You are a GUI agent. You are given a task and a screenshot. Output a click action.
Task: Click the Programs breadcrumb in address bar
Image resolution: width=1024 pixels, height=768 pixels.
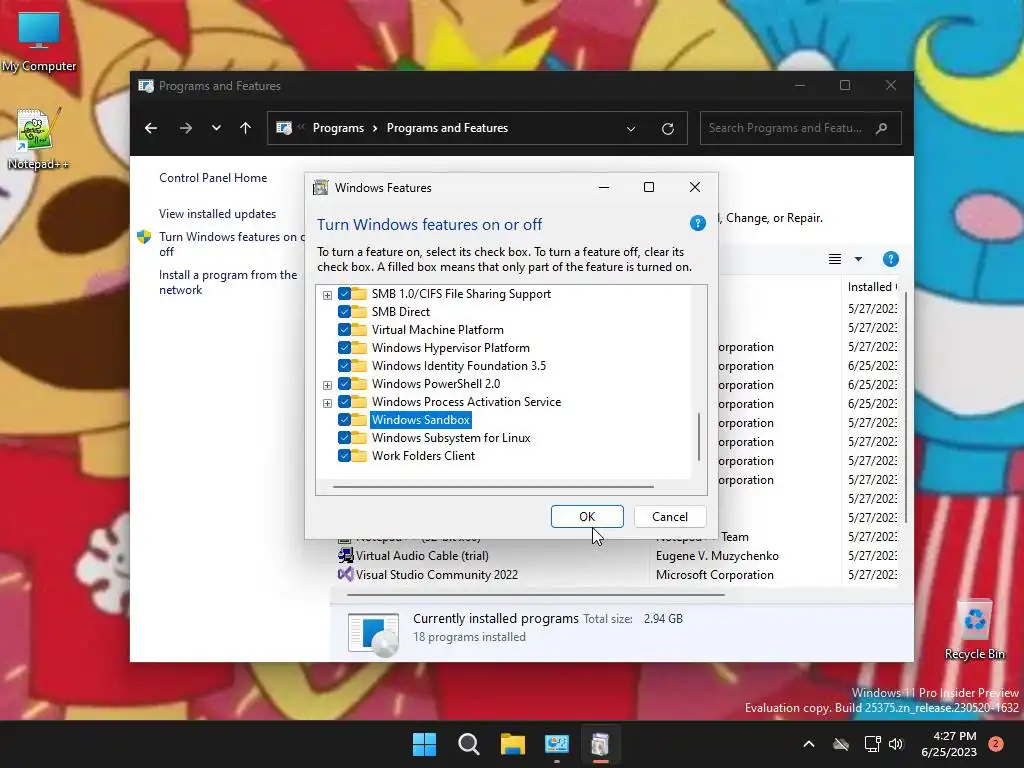(x=338, y=128)
